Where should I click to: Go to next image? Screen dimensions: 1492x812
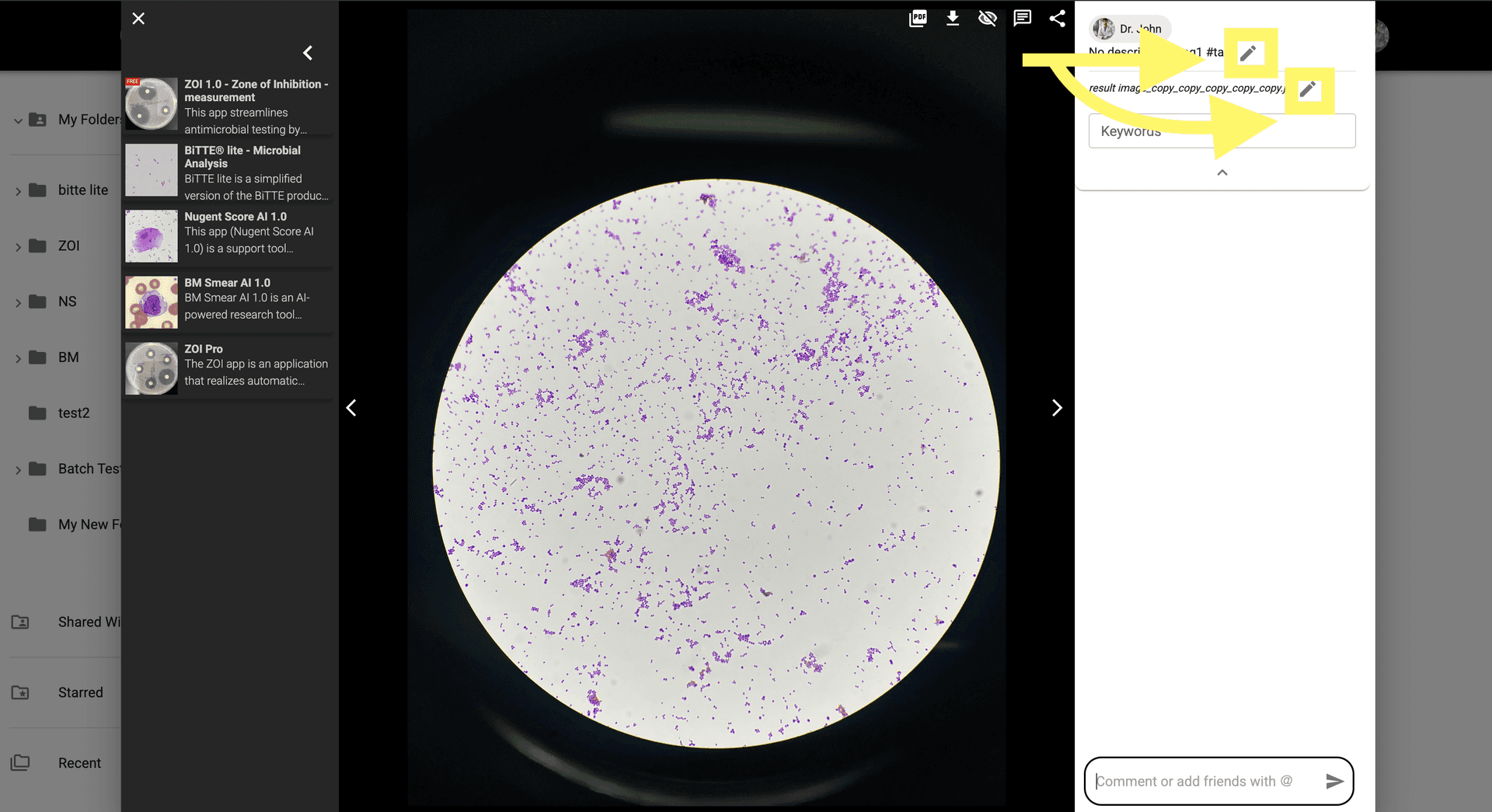(1057, 408)
